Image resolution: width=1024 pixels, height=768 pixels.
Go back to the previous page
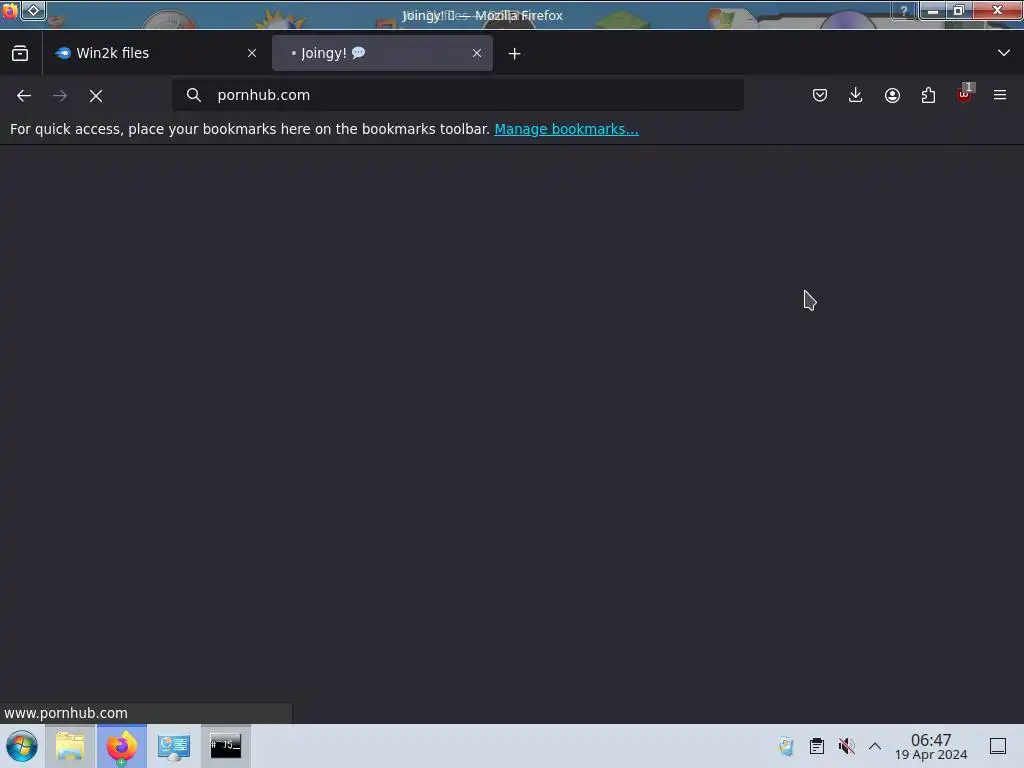click(24, 95)
